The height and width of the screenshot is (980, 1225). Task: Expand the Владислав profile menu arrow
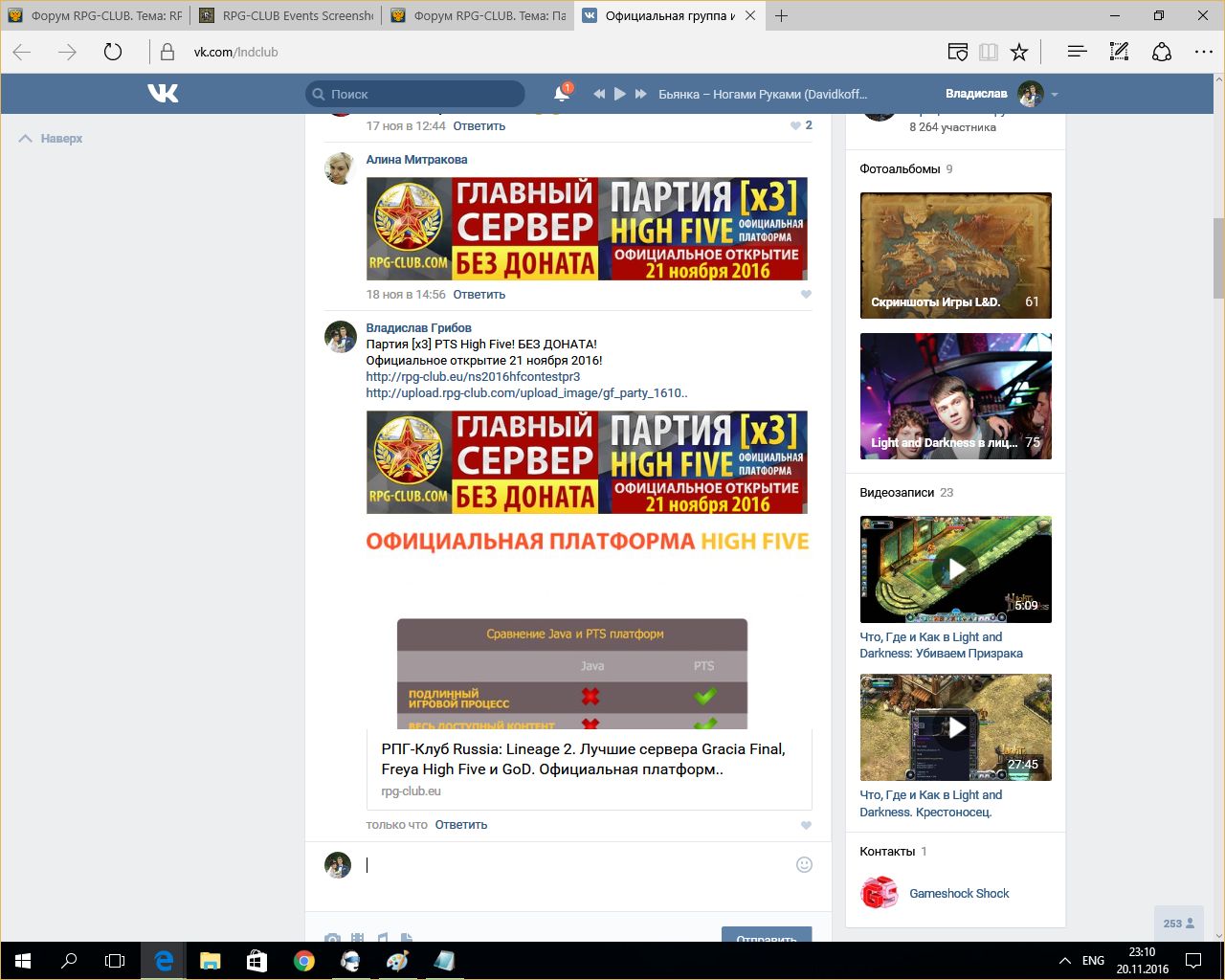pyautogui.click(x=1055, y=95)
